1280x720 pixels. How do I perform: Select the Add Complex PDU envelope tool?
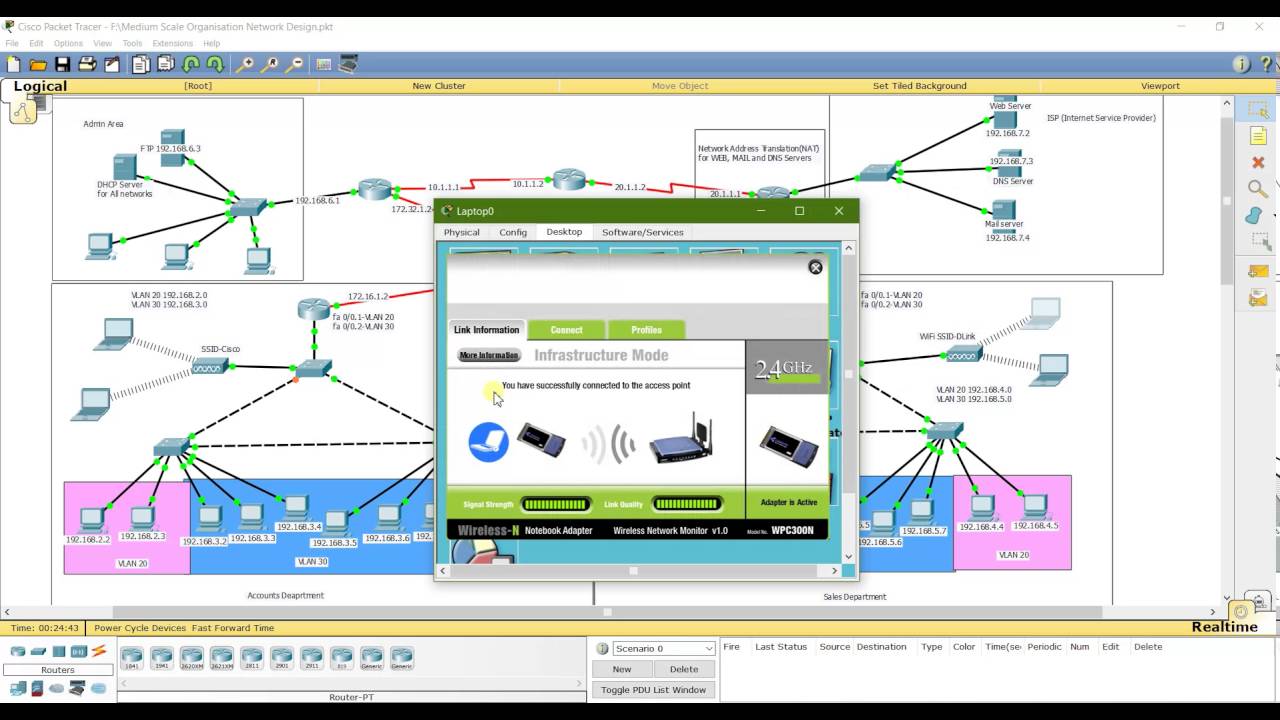(1257, 298)
